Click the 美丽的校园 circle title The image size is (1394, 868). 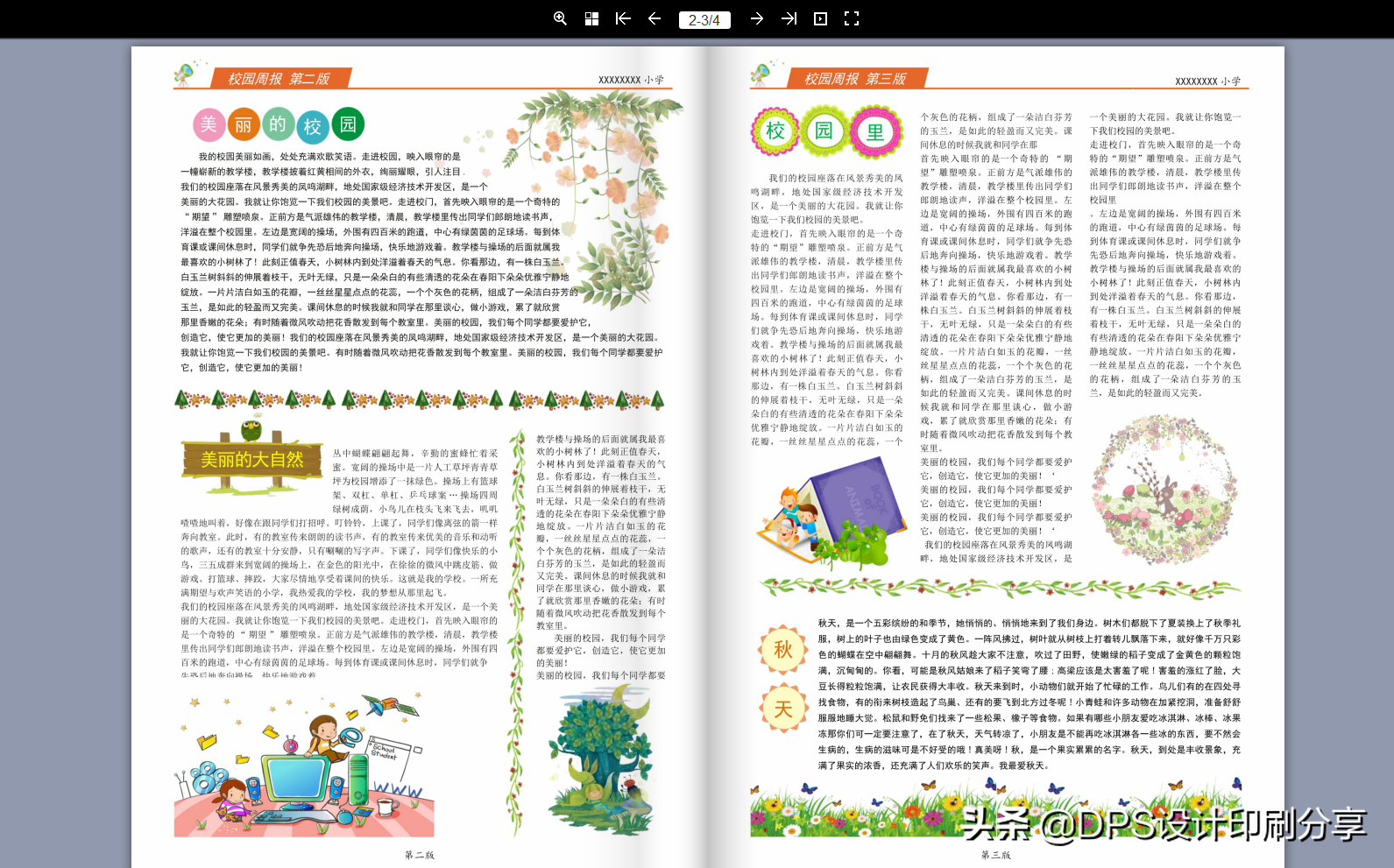point(279,124)
